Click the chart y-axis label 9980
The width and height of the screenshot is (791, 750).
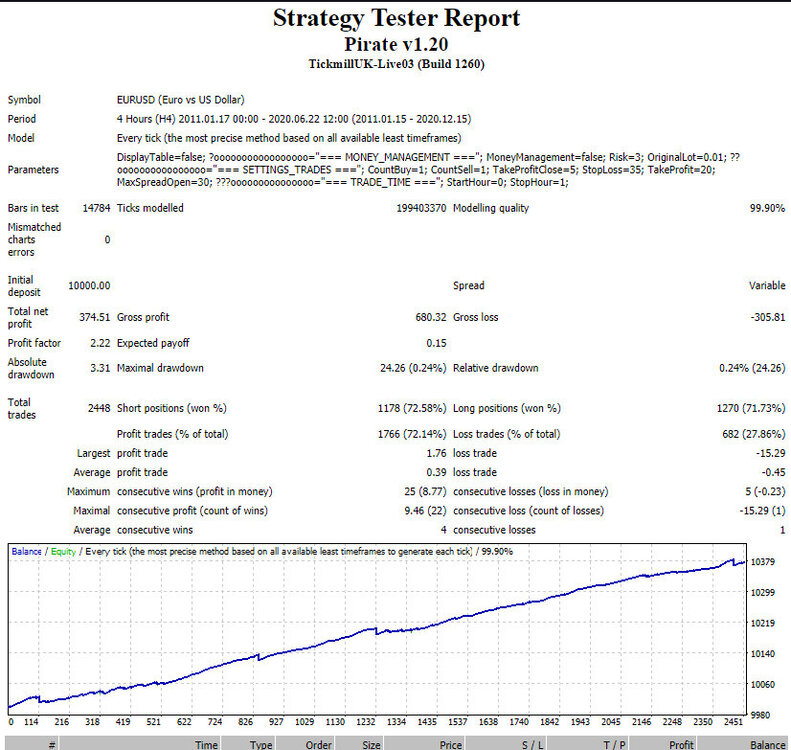760,715
